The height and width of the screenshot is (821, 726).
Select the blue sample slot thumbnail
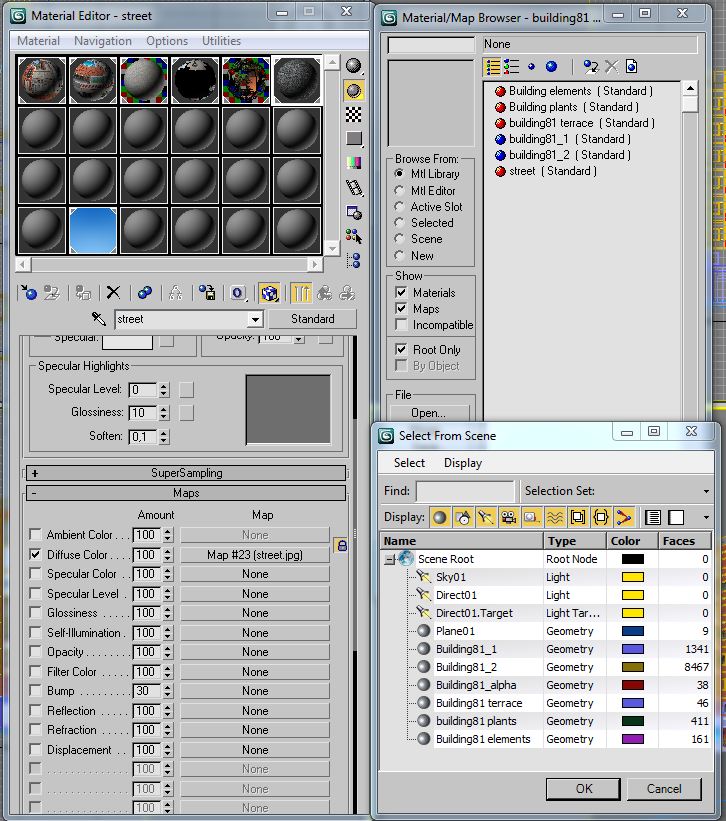(93, 230)
